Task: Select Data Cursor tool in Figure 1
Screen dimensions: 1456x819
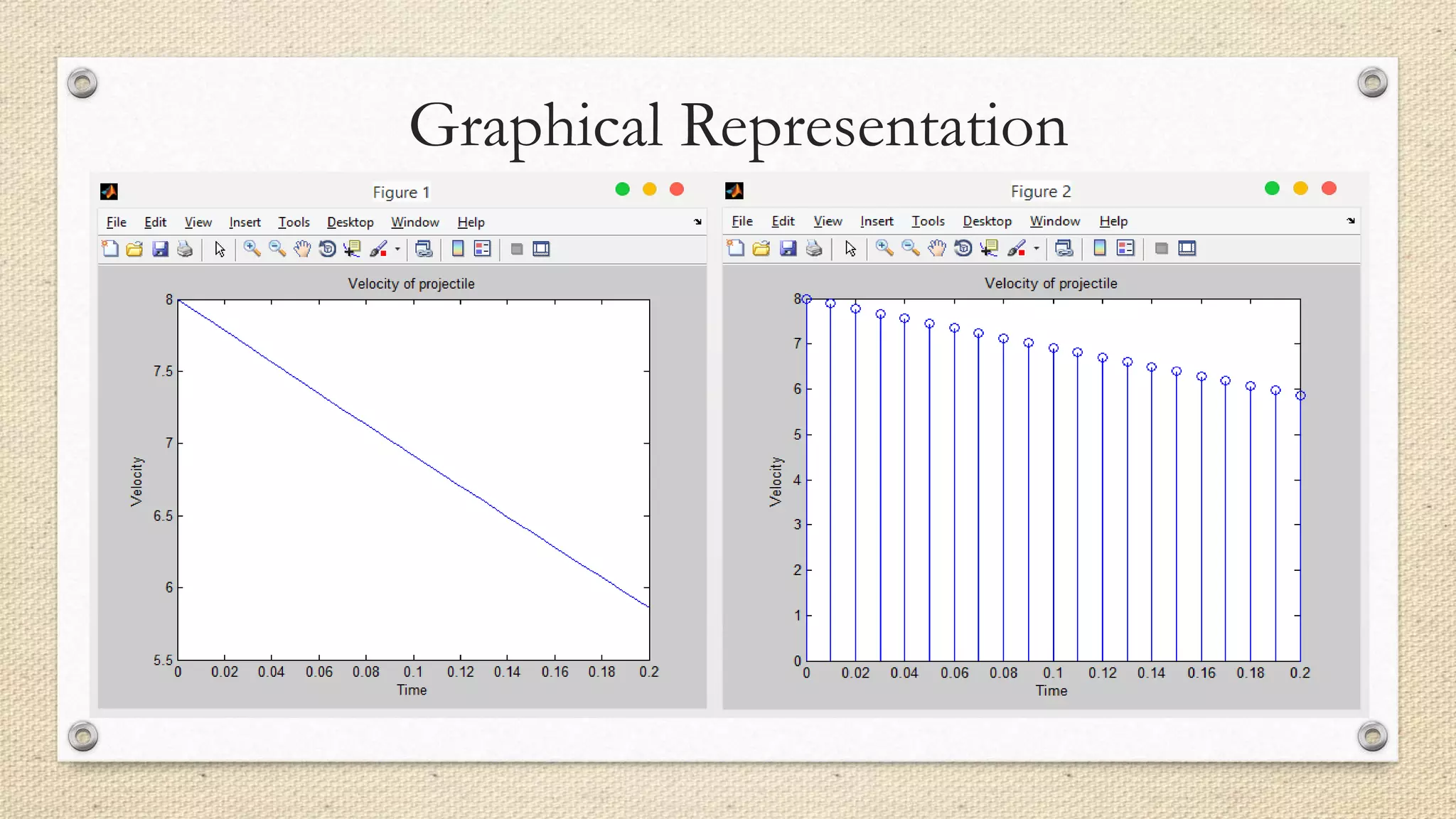Action: pyautogui.click(x=352, y=249)
